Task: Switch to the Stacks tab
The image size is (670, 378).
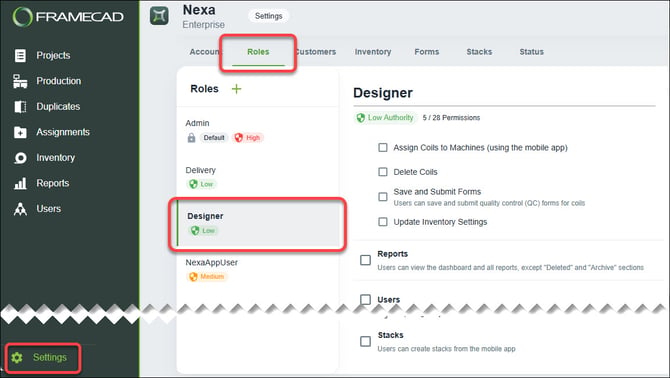Action: click(x=479, y=52)
